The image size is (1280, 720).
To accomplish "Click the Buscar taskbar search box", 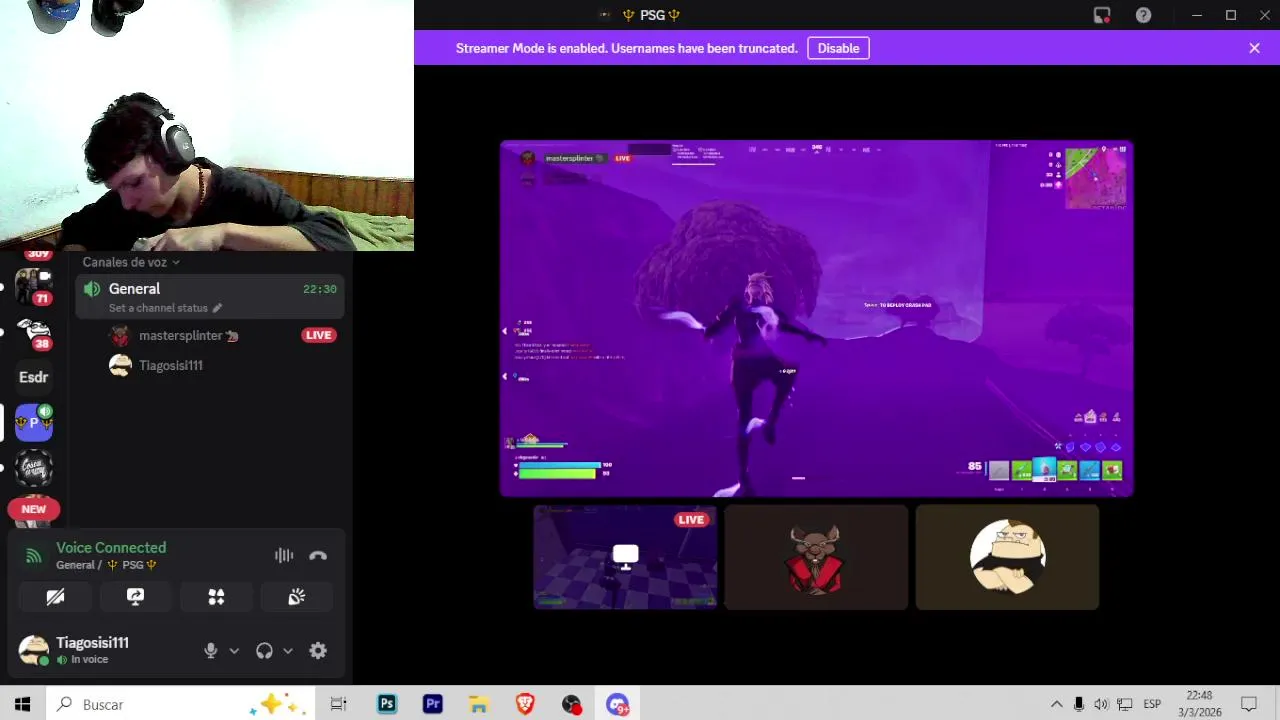I will pos(180,704).
